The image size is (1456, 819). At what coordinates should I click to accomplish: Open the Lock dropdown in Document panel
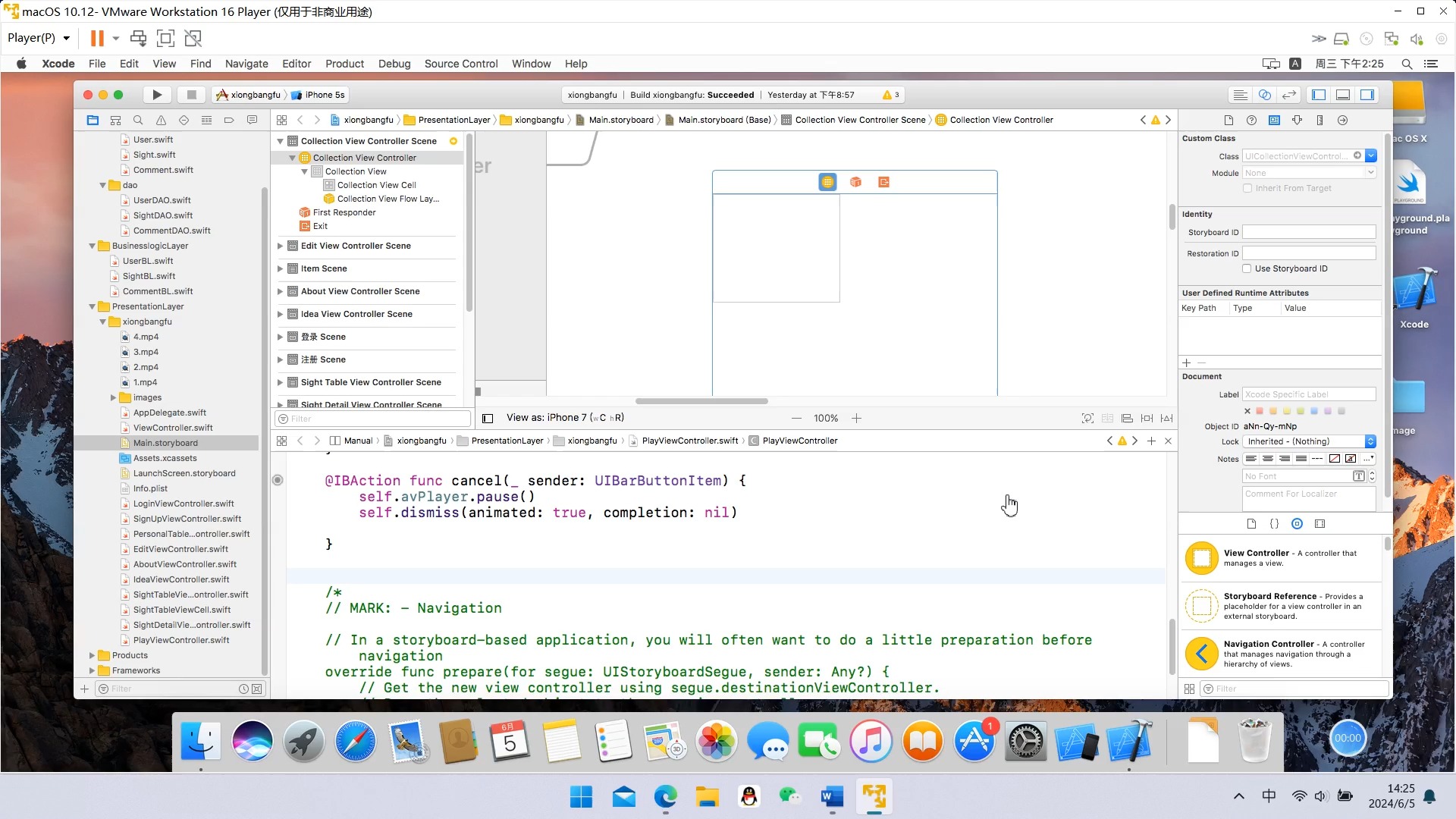1371,441
